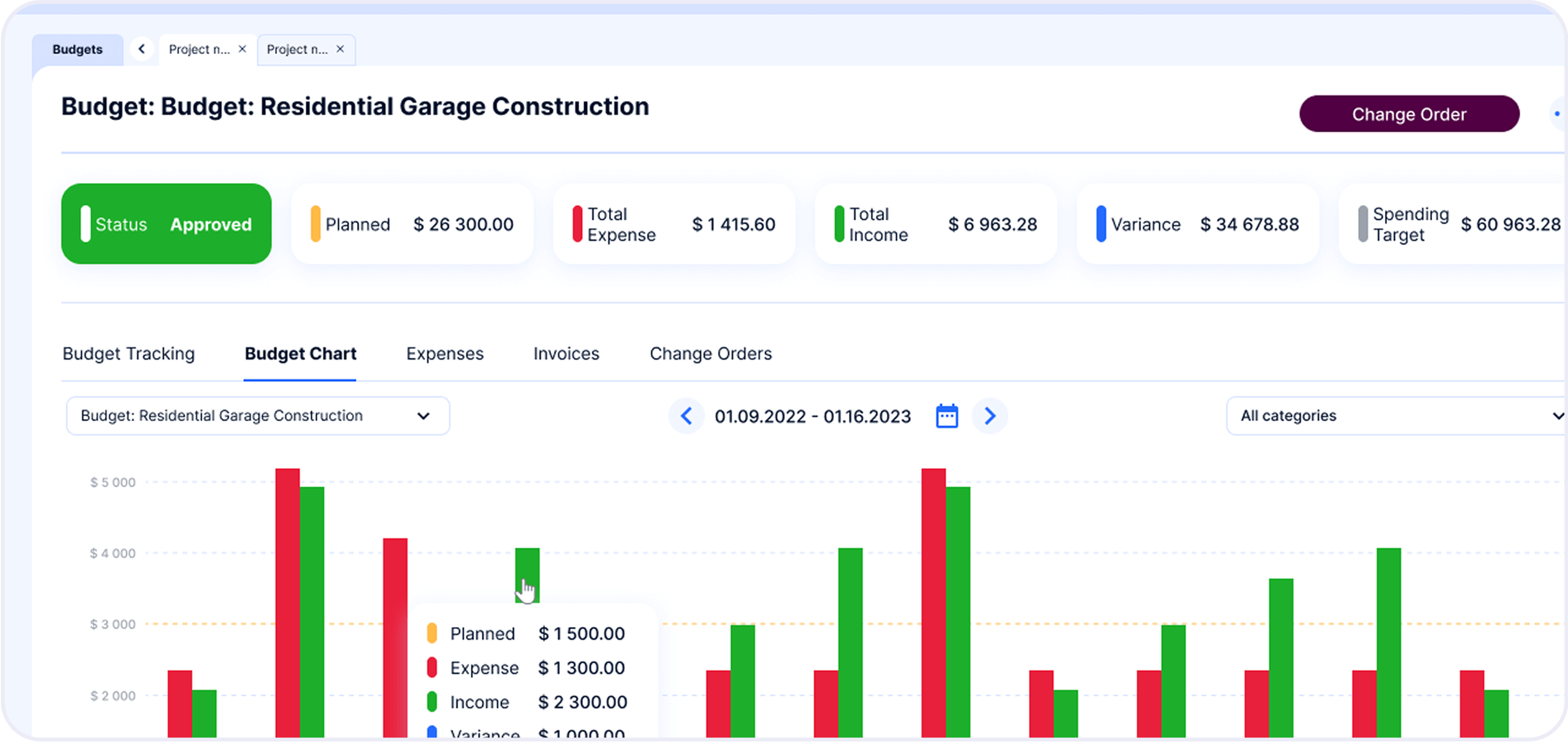Click the orange Planned swatch in tooltip

pos(432,633)
